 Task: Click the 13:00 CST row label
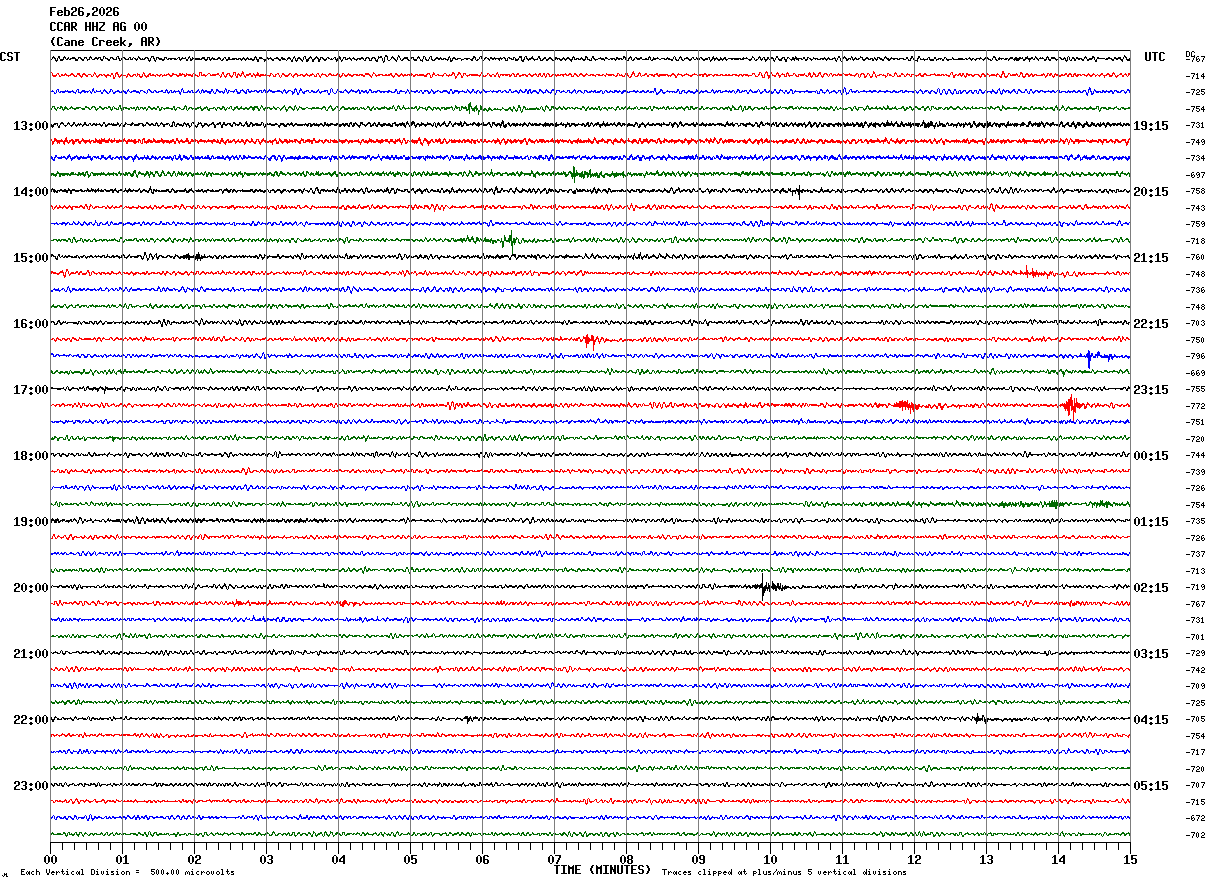point(30,125)
